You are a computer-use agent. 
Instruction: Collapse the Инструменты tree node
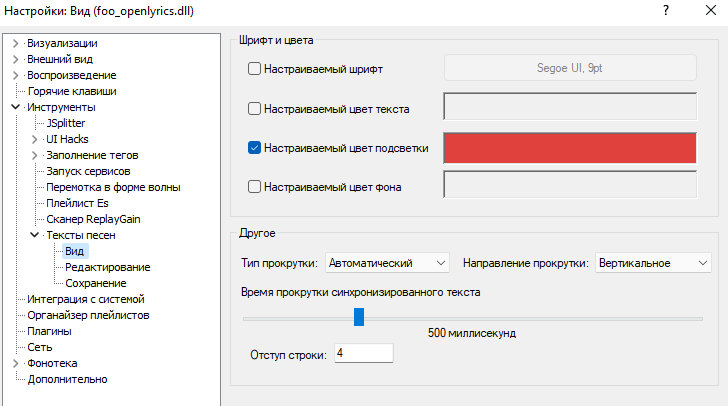(15, 107)
